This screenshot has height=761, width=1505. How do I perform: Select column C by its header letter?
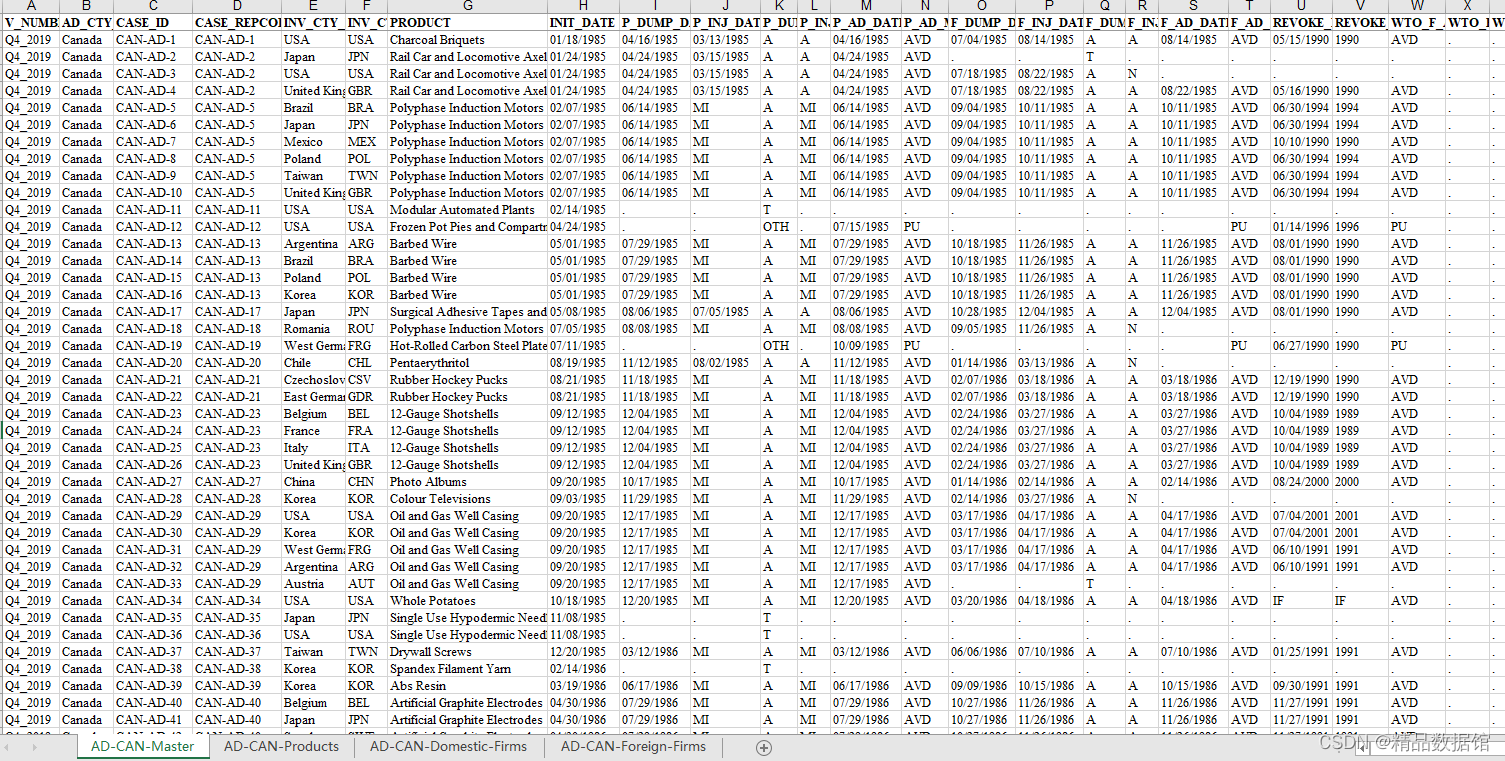tap(153, 6)
